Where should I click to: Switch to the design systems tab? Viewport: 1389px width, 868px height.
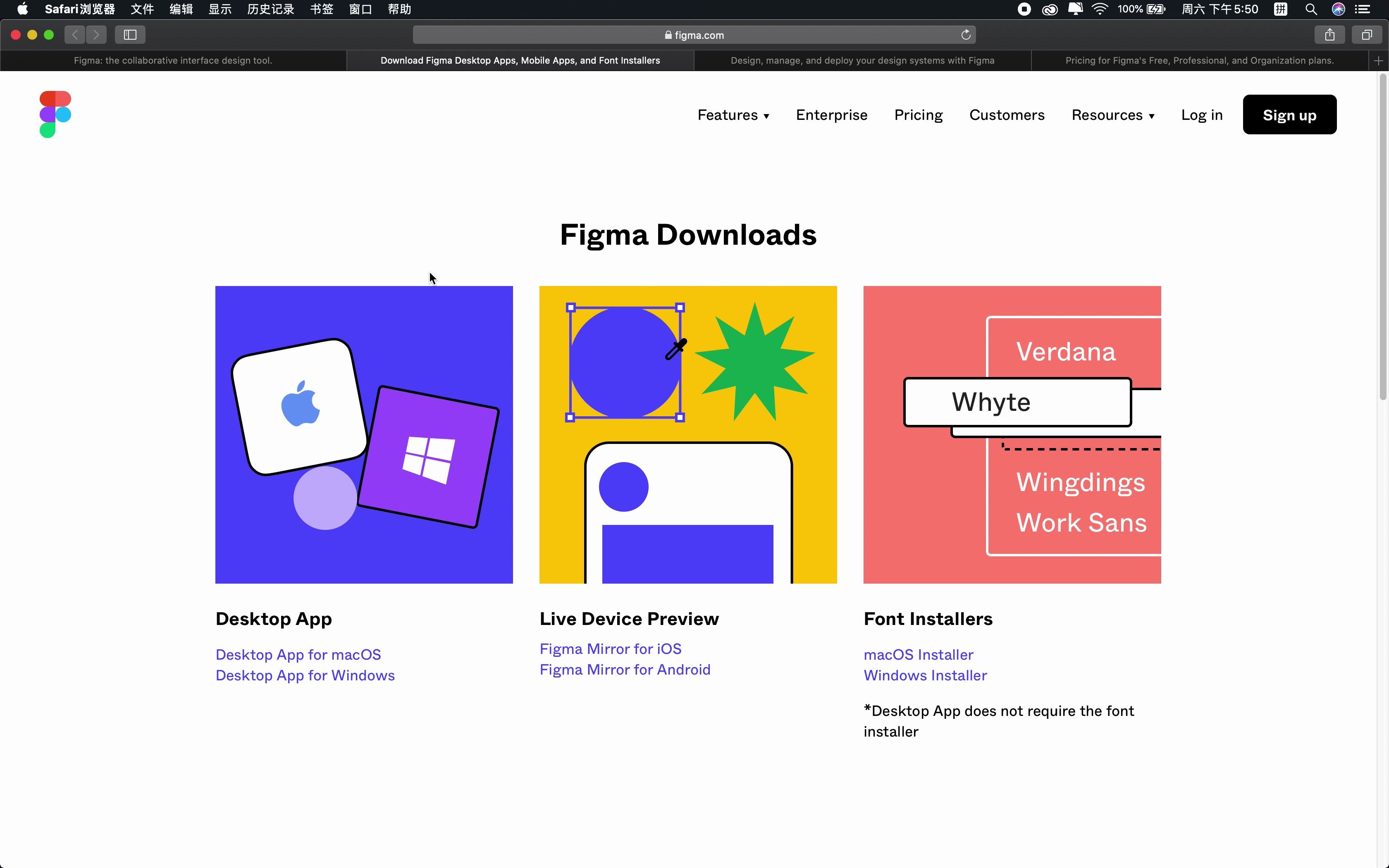click(x=862, y=61)
